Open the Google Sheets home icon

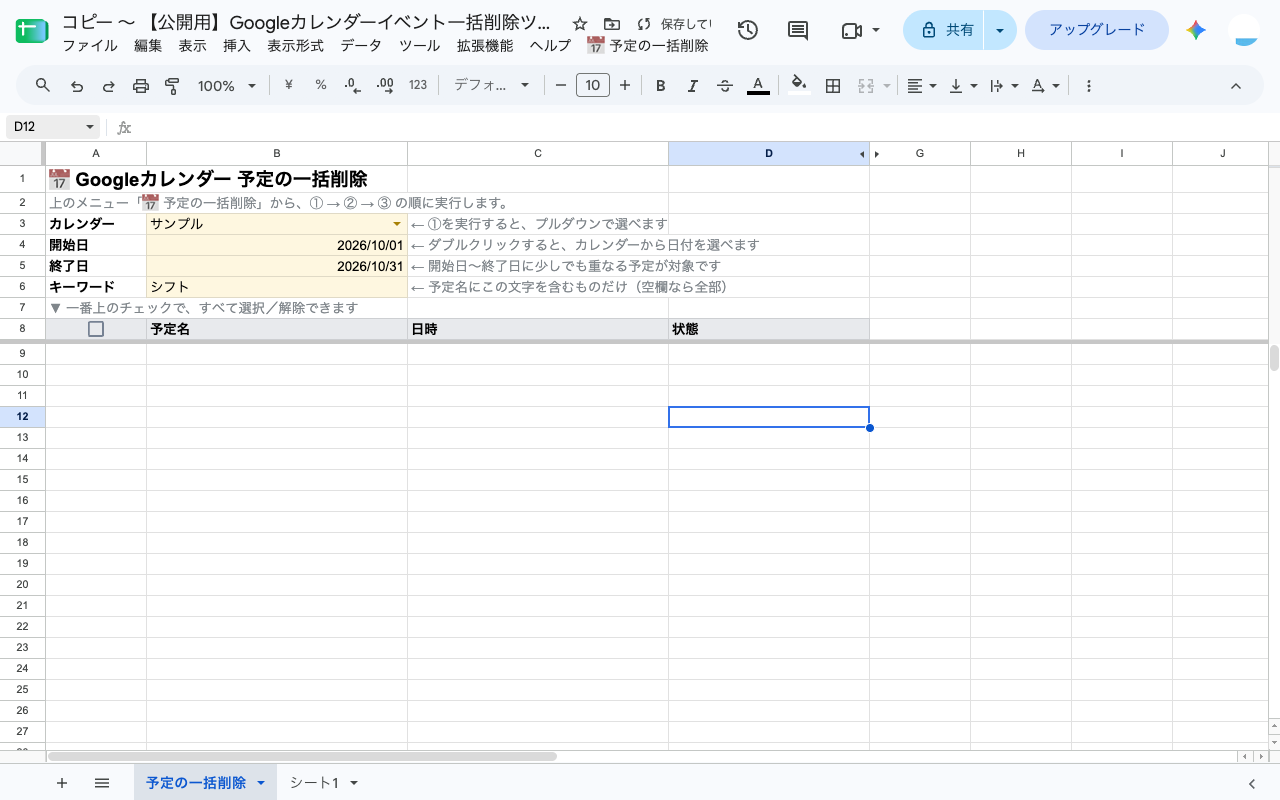click(32, 31)
